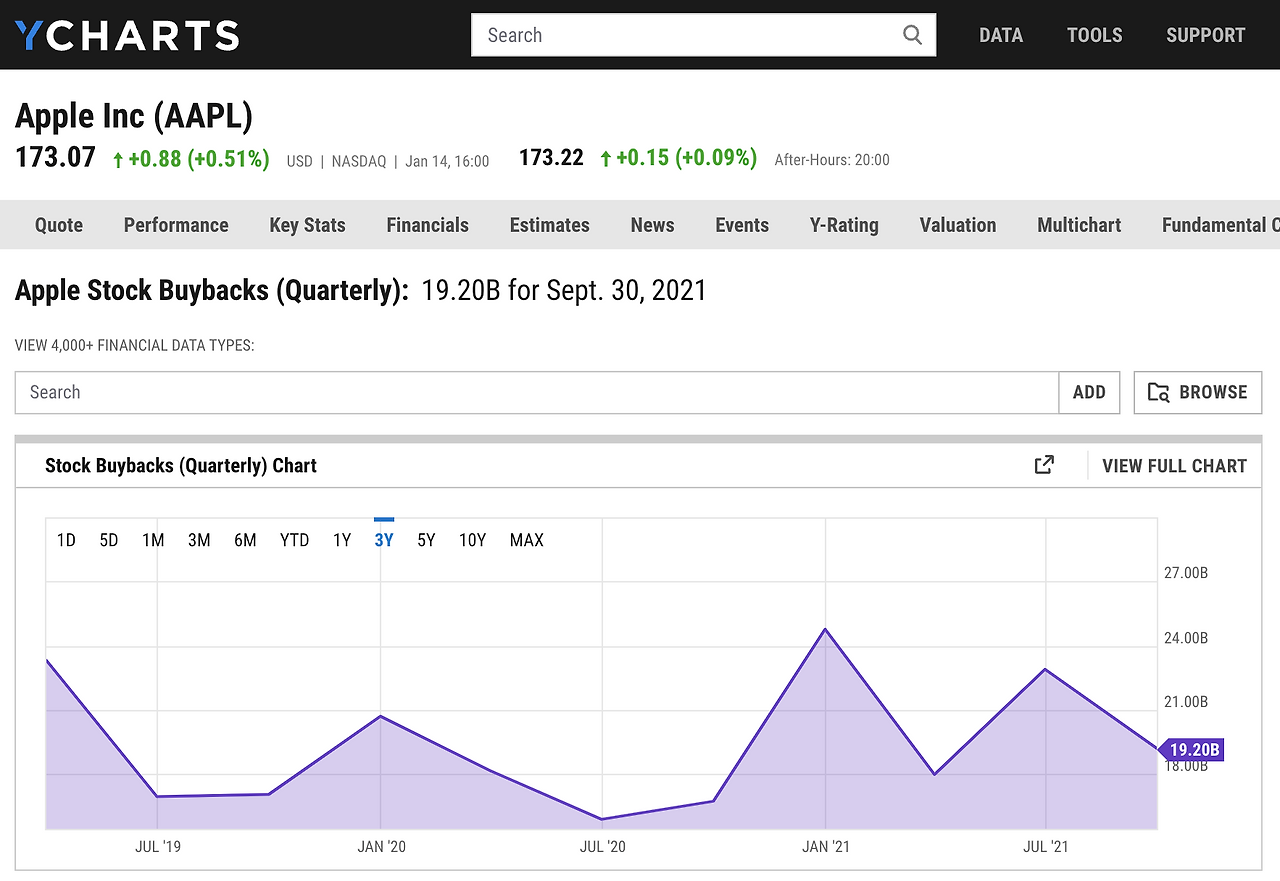Click the JAN '20 axis label
The height and width of the screenshot is (881, 1280).
(382, 847)
